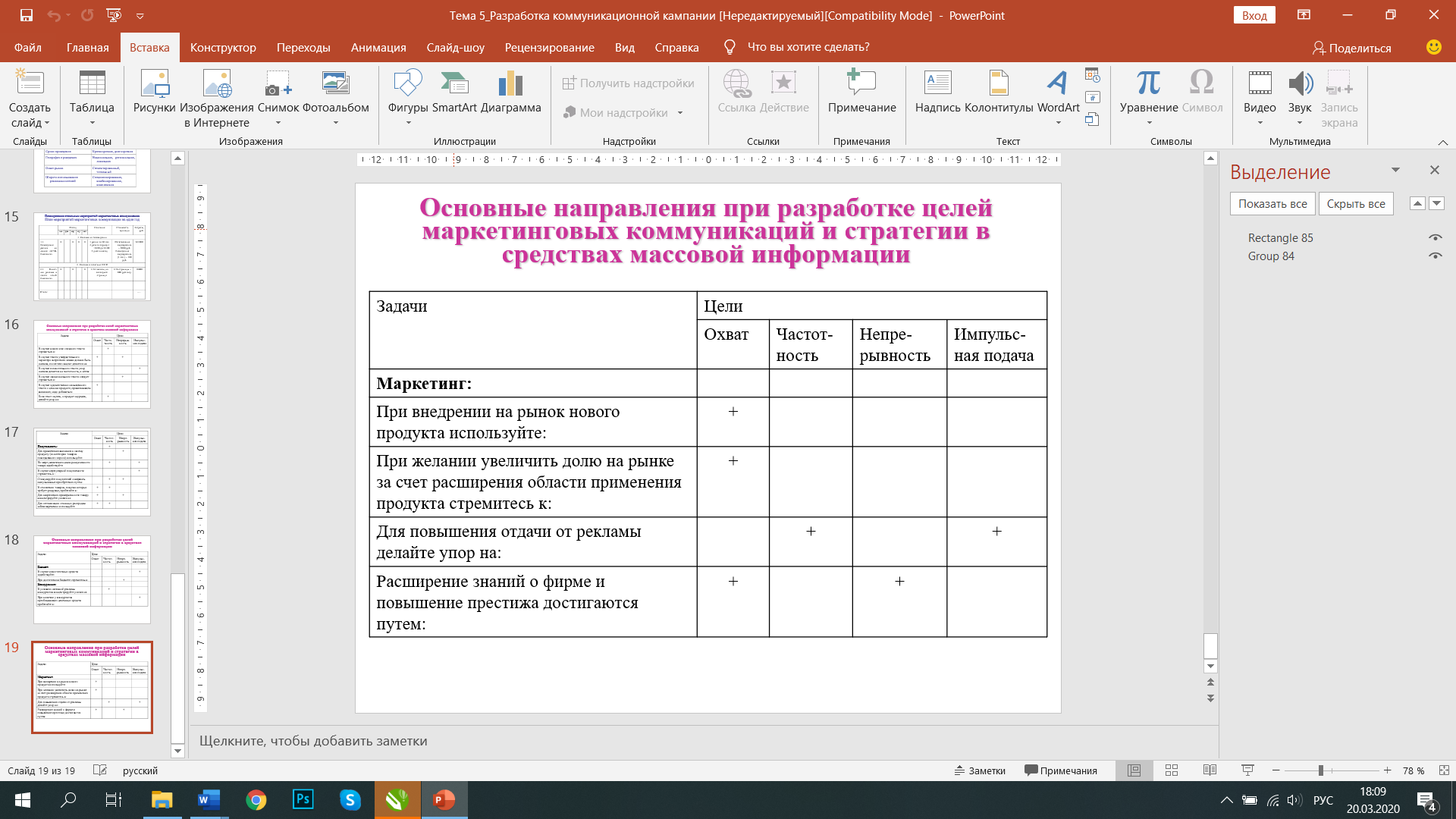
Task: Switch to the Конструктор tab
Action: coord(223,47)
